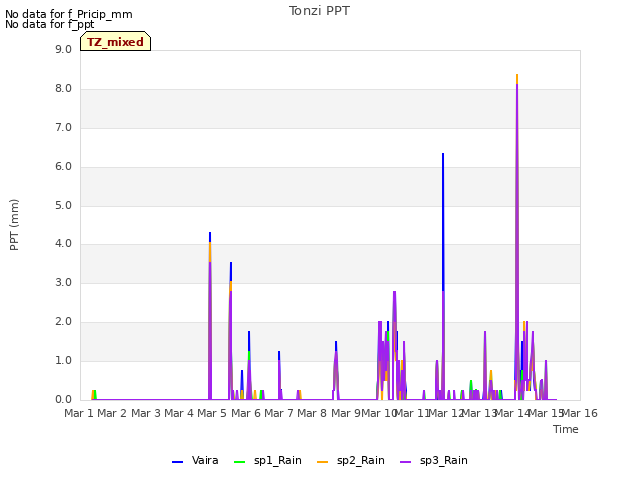Image resolution: width=640 pixels, height=480 pixels.
Task: Click the 5.0 y-axis tick label
Action: (x=63, y=205)
